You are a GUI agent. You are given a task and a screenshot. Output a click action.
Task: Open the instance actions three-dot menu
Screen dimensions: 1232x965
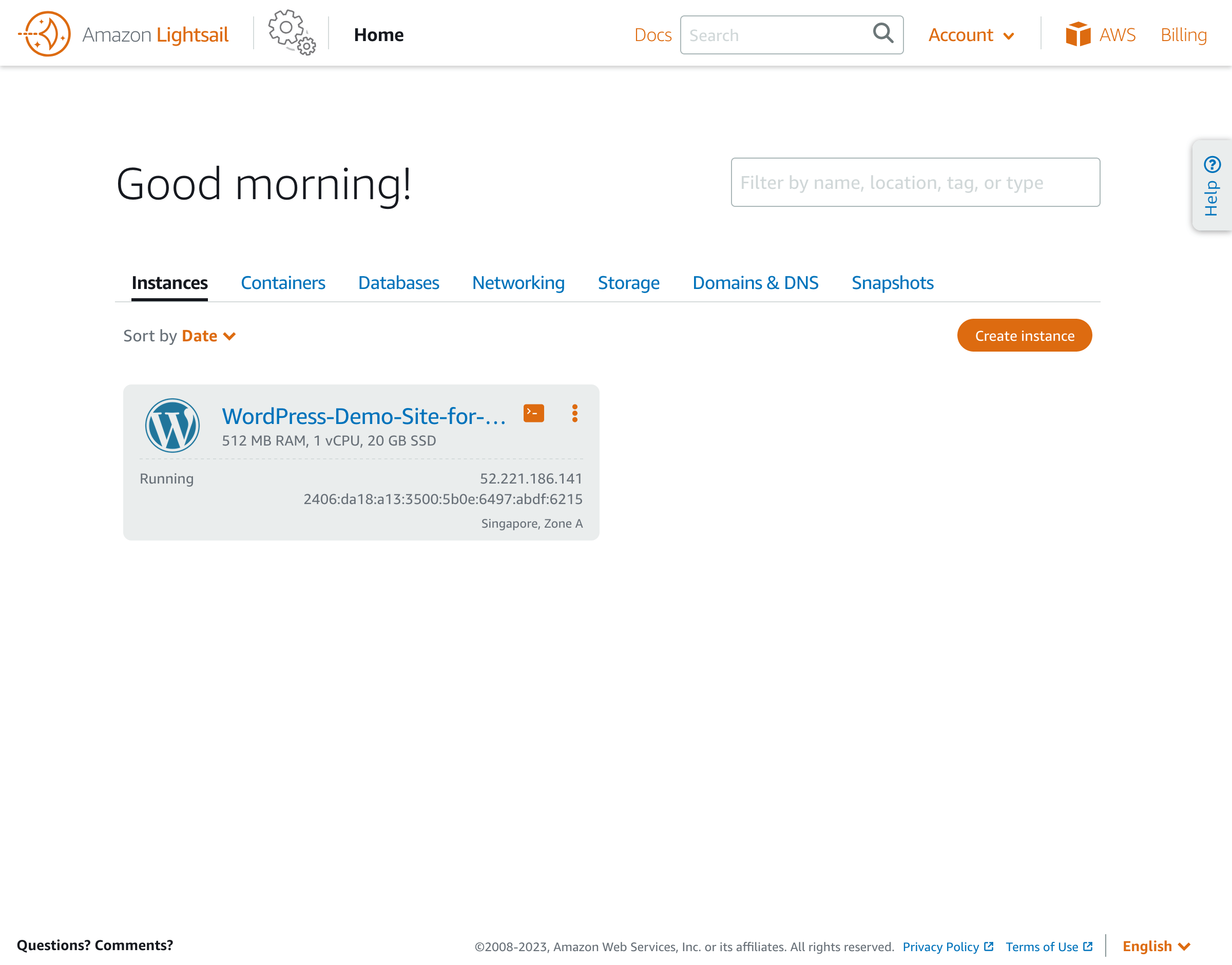574,413
